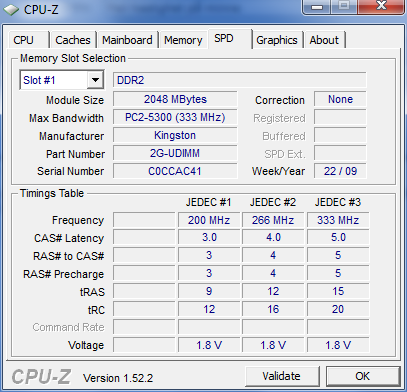Image resolution: width=407 pixels, height=392 pixels.
Task: Click the CPU-Z title bar app icon
Action: (x=11, y=9)
